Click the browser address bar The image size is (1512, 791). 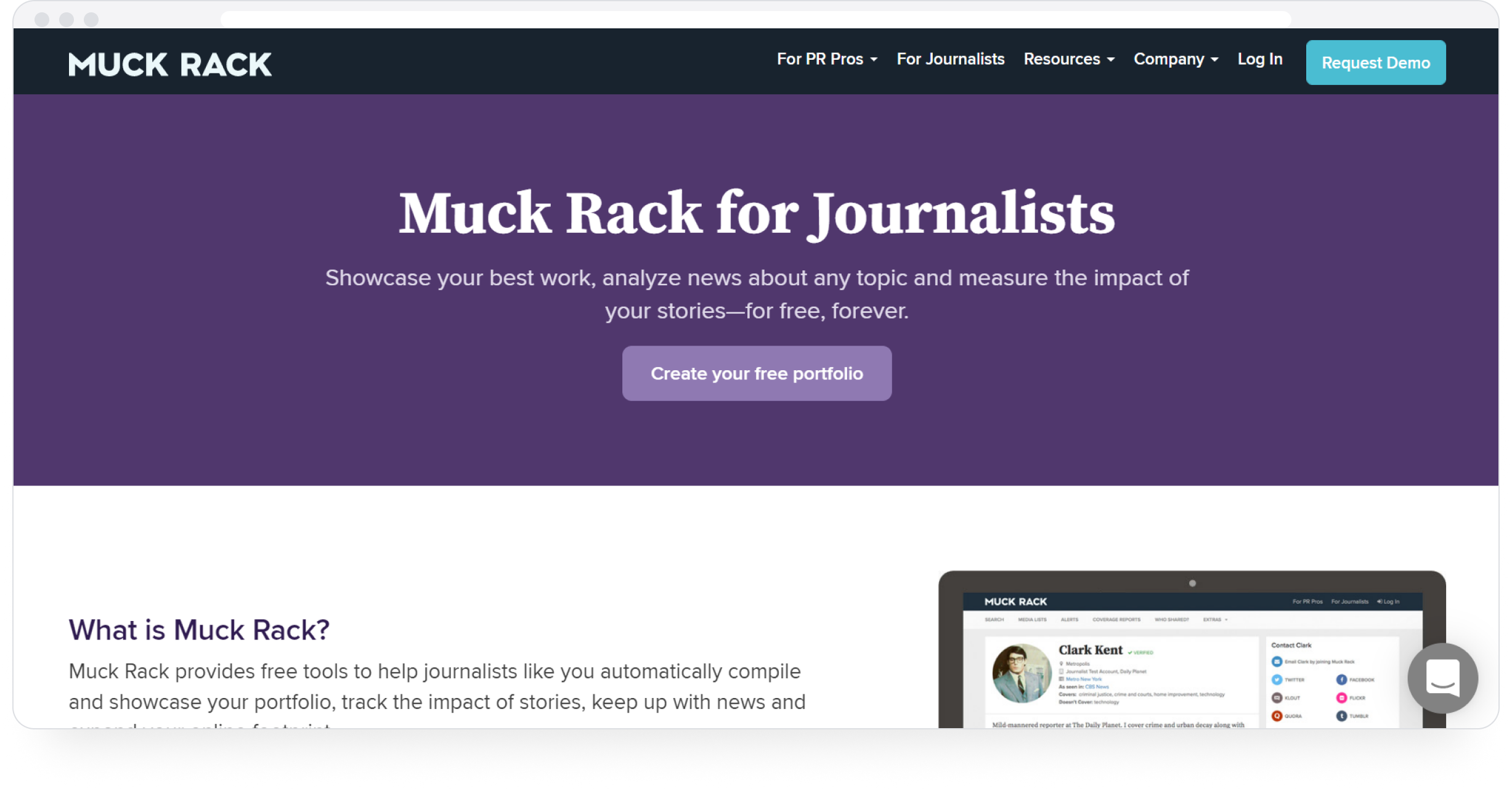click(755, 18)
